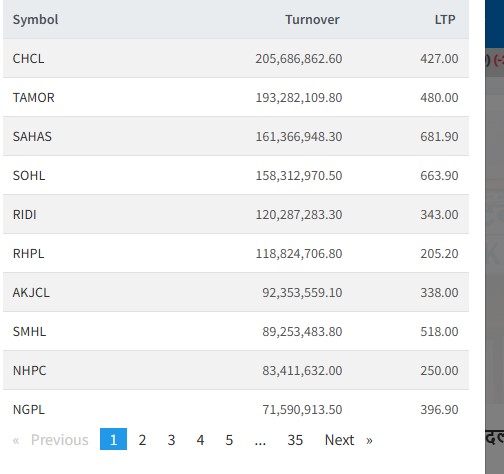Screen dimensions: 504x474
Task: Open the RHPL symbol entry
Action: (28, 254)
